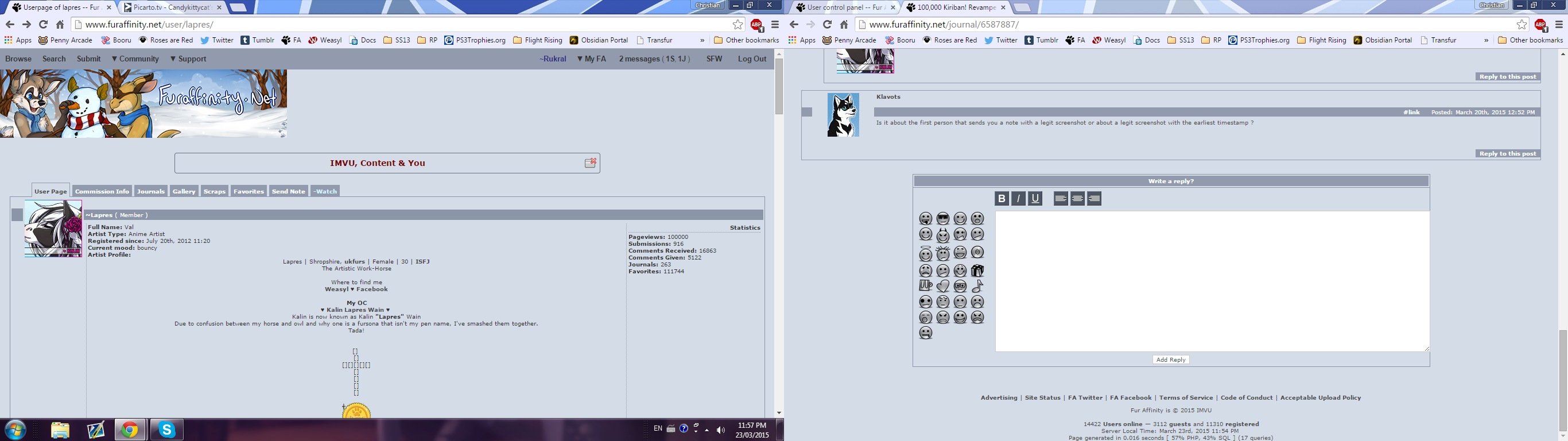Open Windows Start menu
The image size is (1568, 441).
(x=14, y=430)
